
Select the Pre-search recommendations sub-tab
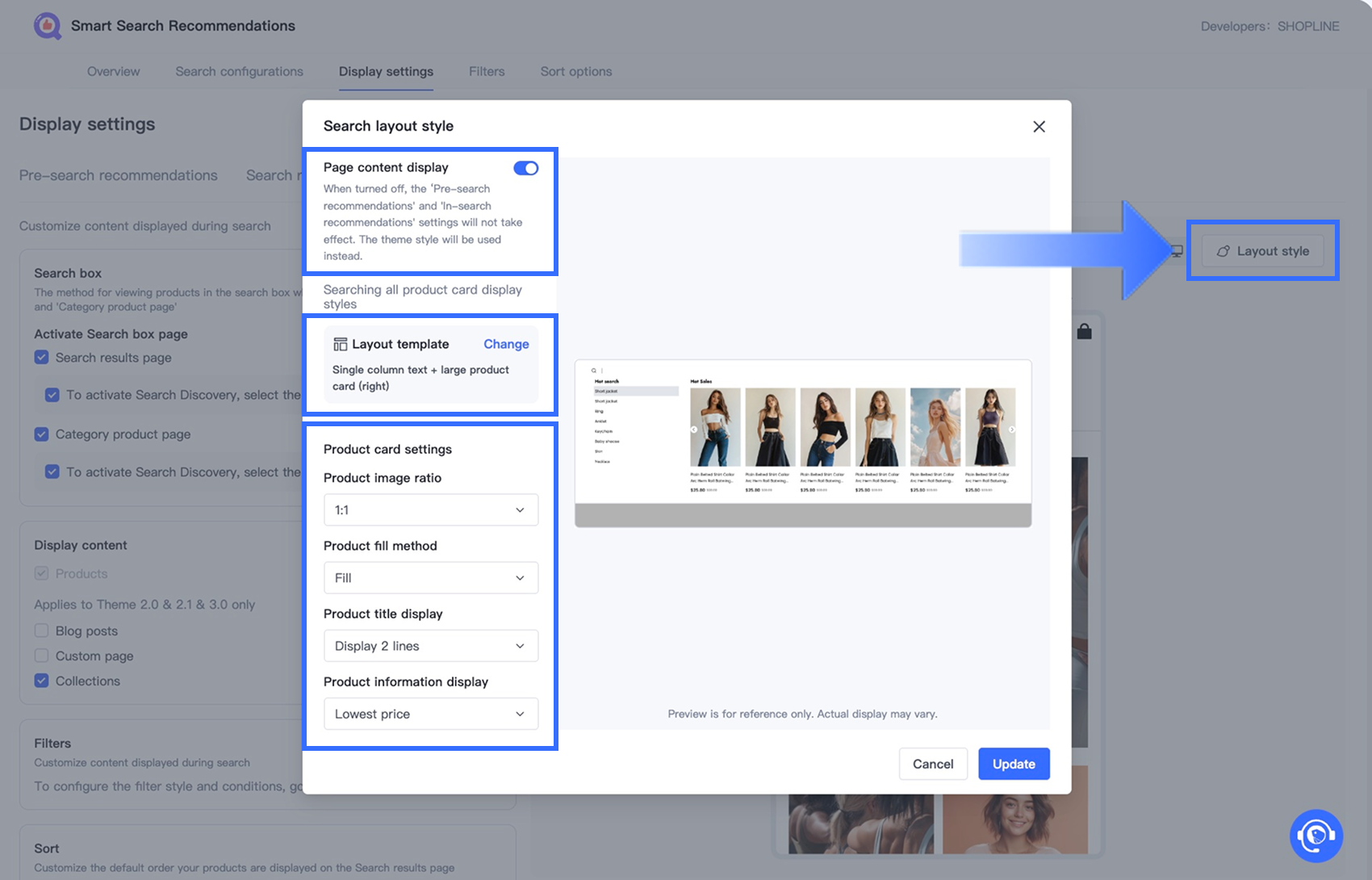119,175
